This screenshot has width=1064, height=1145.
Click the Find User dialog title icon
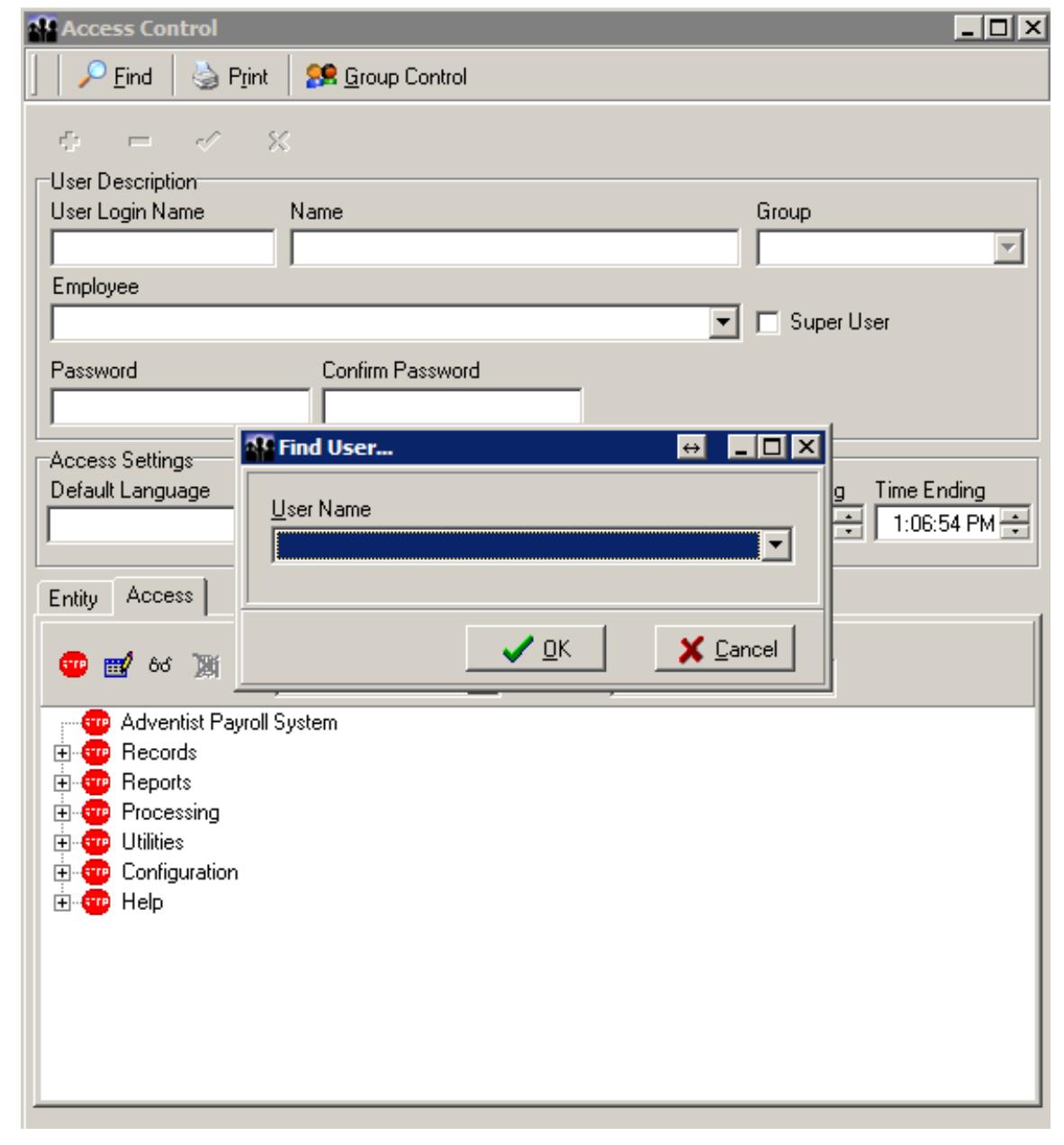point(260,447)
